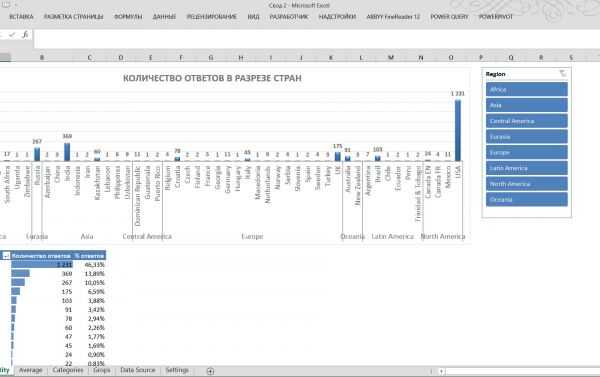This screenshot has width=600, height=377.
Task: Click the chart title КОЛИЧЕСТВО ОТВЕТОВ В РАЗРЕЗЕ СТРАН
Action: [x=212, y=78]
